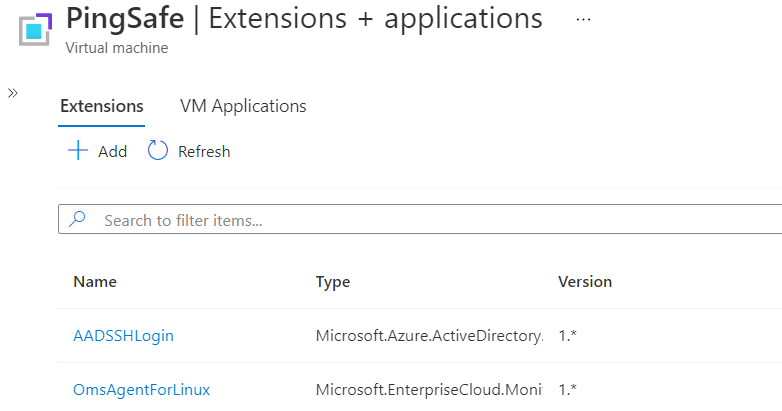The width and height of the screenshot is (782, 411).
Task: Click the plus icon to add extension
Action: (x=78, y=151)
